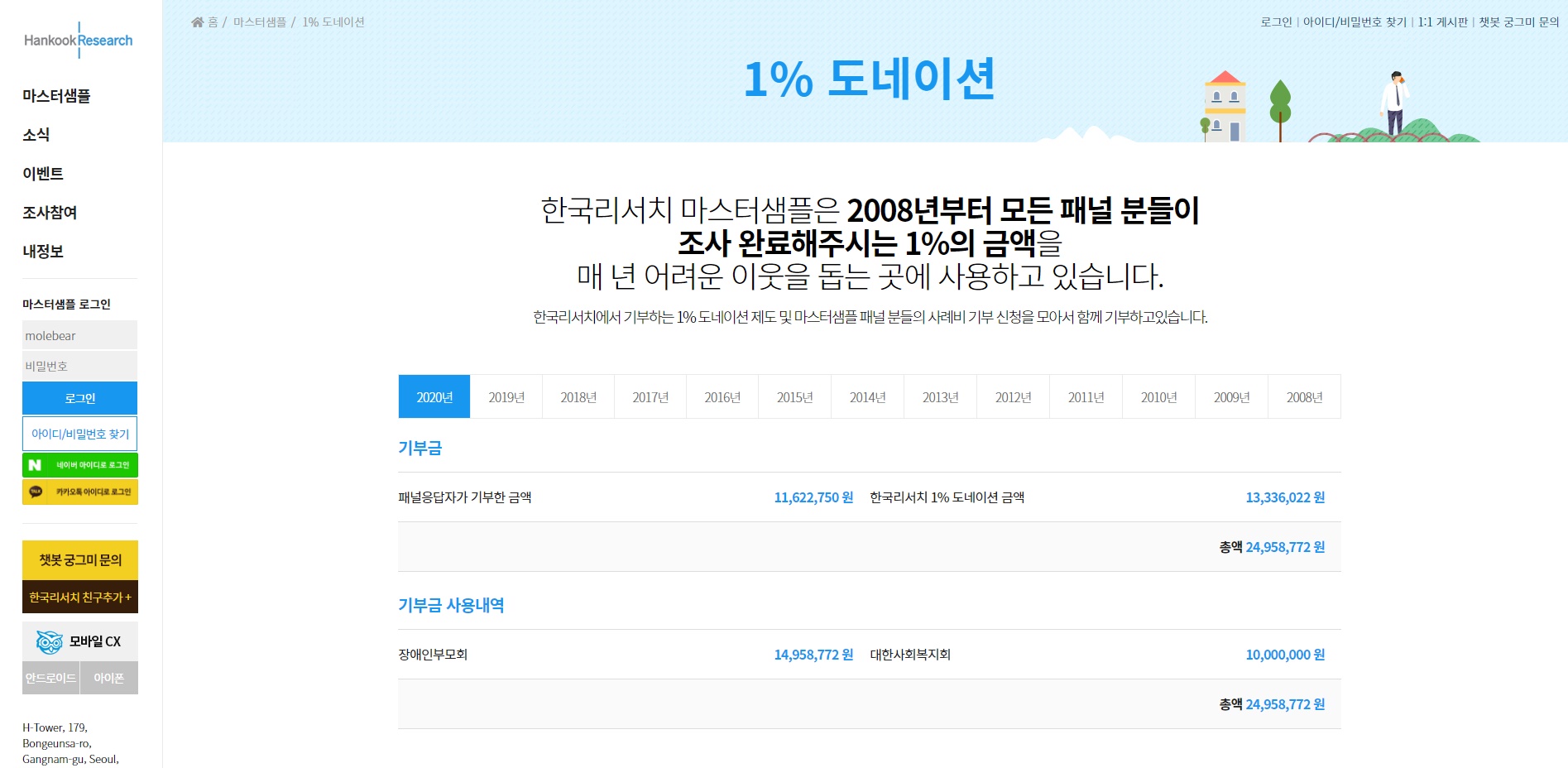Click the 모바일 CX owl icon
The width and height of the screenshot is (1568, 768).
click(50, 641)
